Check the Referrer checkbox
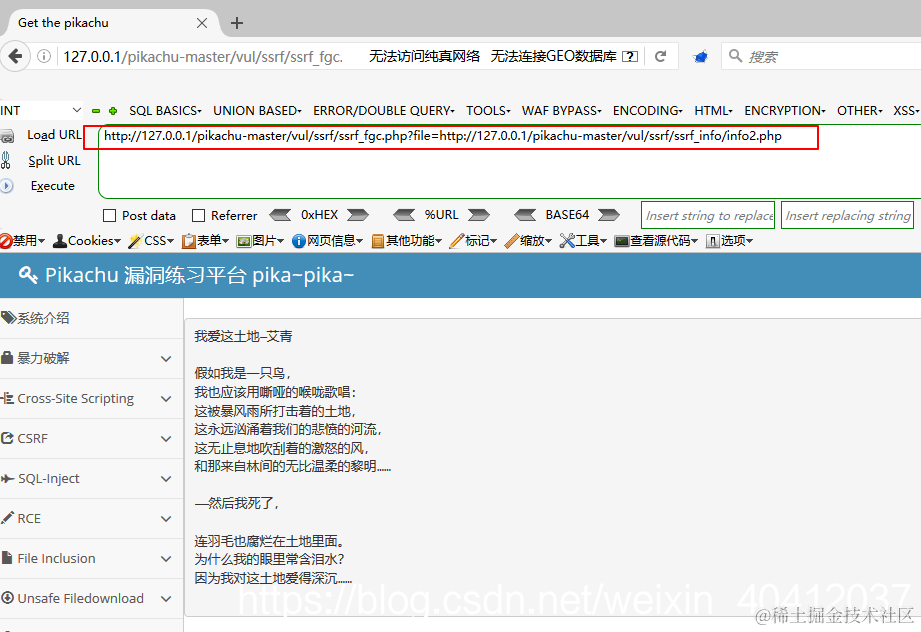The height and width of the screenshot is (632, 921). (198, 214)
